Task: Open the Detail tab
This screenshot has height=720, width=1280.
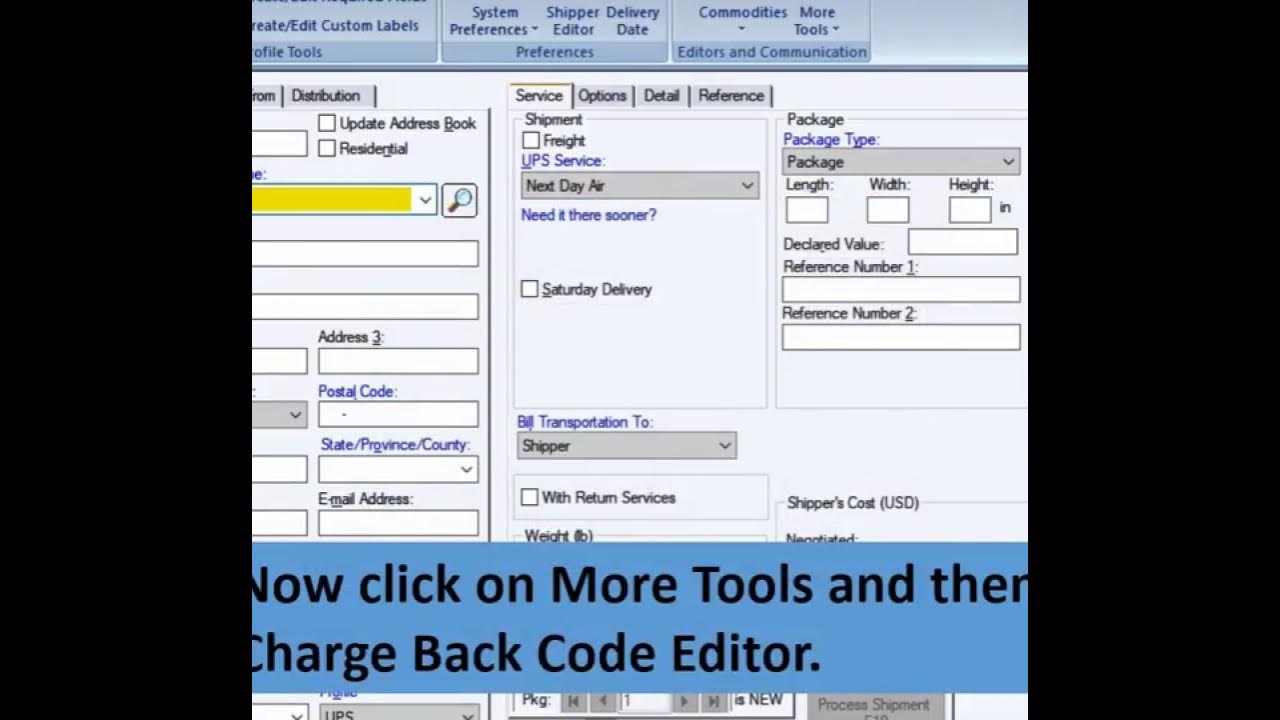Action: (661, 95)
